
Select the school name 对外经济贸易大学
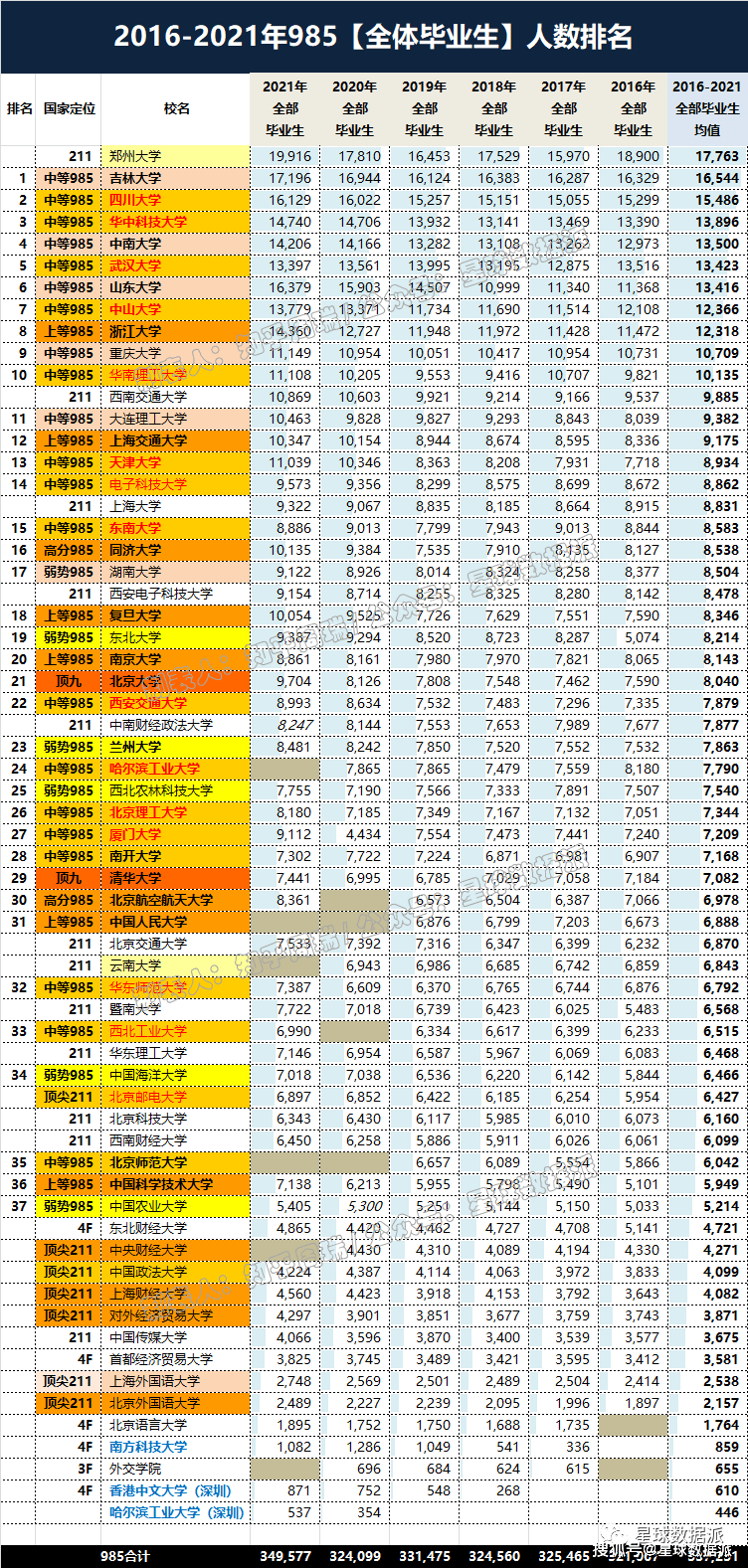[x=161, y=1315]
